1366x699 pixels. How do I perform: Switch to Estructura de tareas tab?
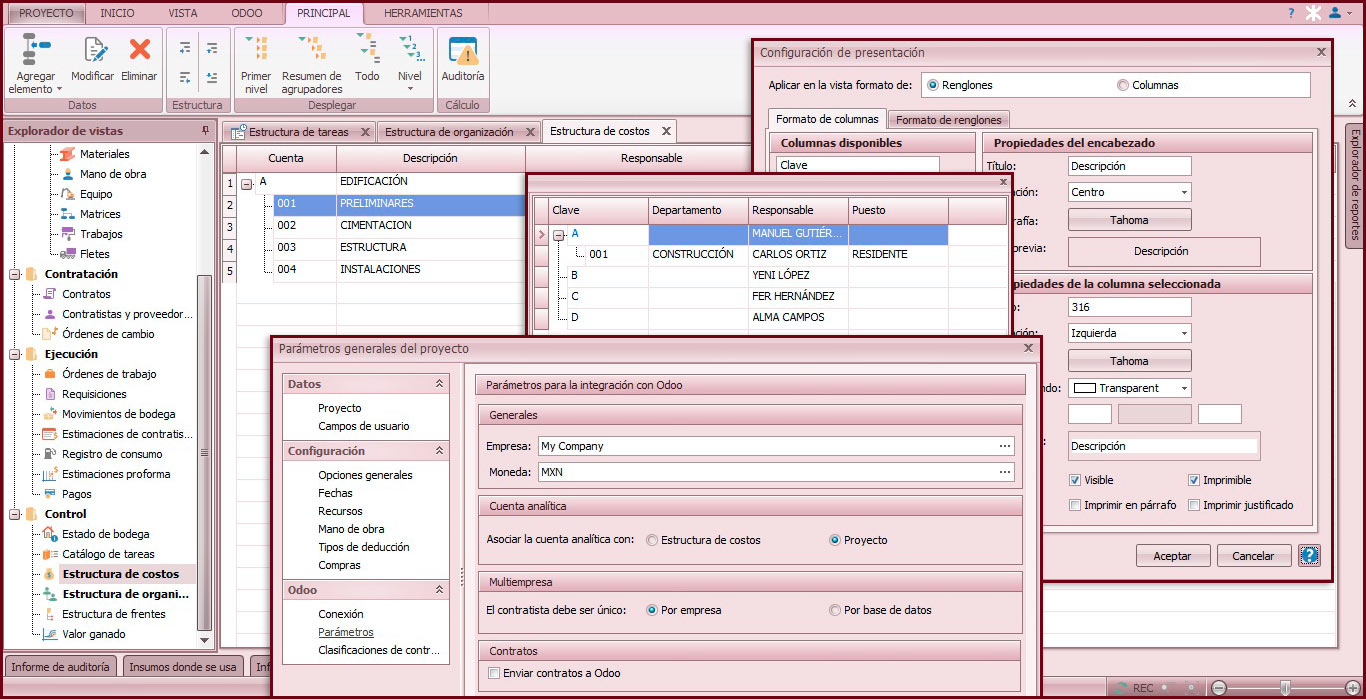click(299, 132)
